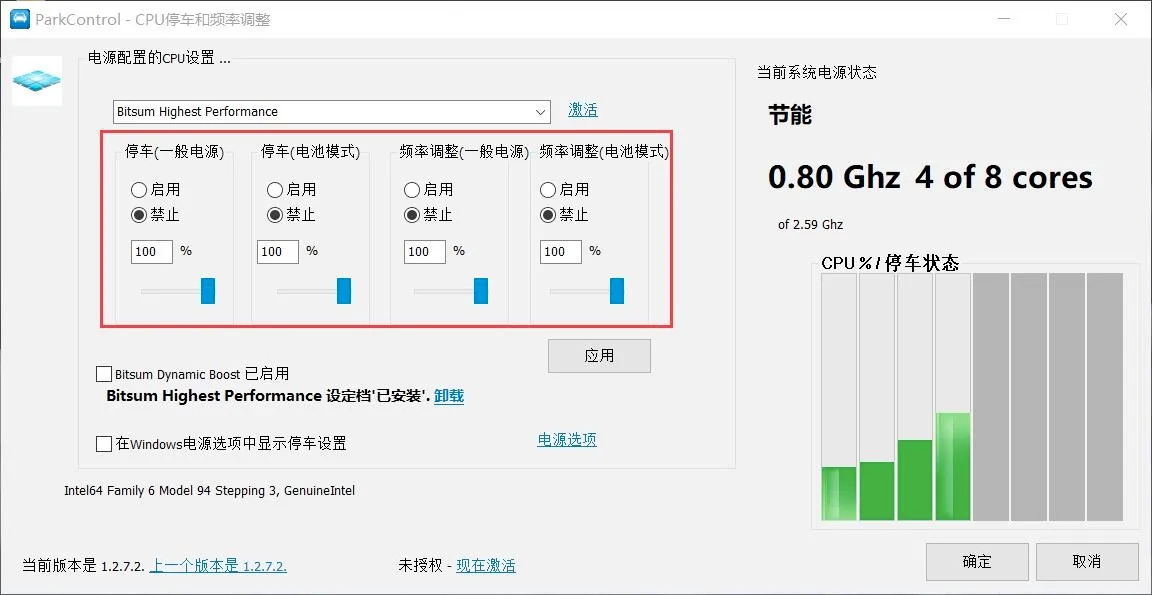Open the Bitsum Highest Performance profile dropdown
This screenshot has height=595, width=1152.
(x=541, y=111)
